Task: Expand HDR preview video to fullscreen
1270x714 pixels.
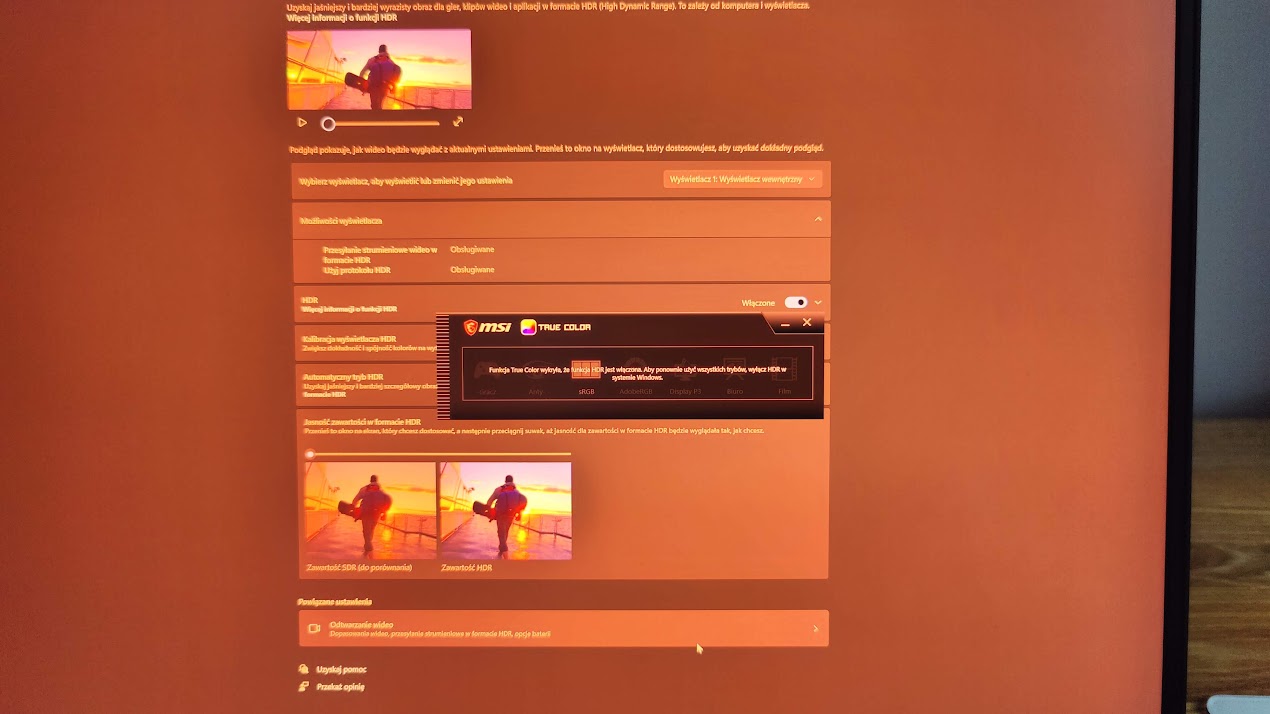Action: pyautogui.click(x=458, y=122)
